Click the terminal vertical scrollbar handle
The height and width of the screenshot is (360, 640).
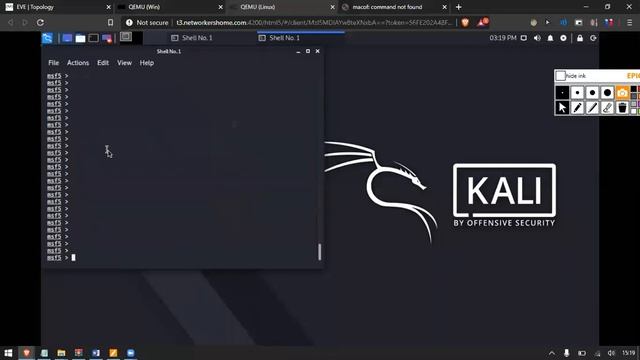point(320,252)
